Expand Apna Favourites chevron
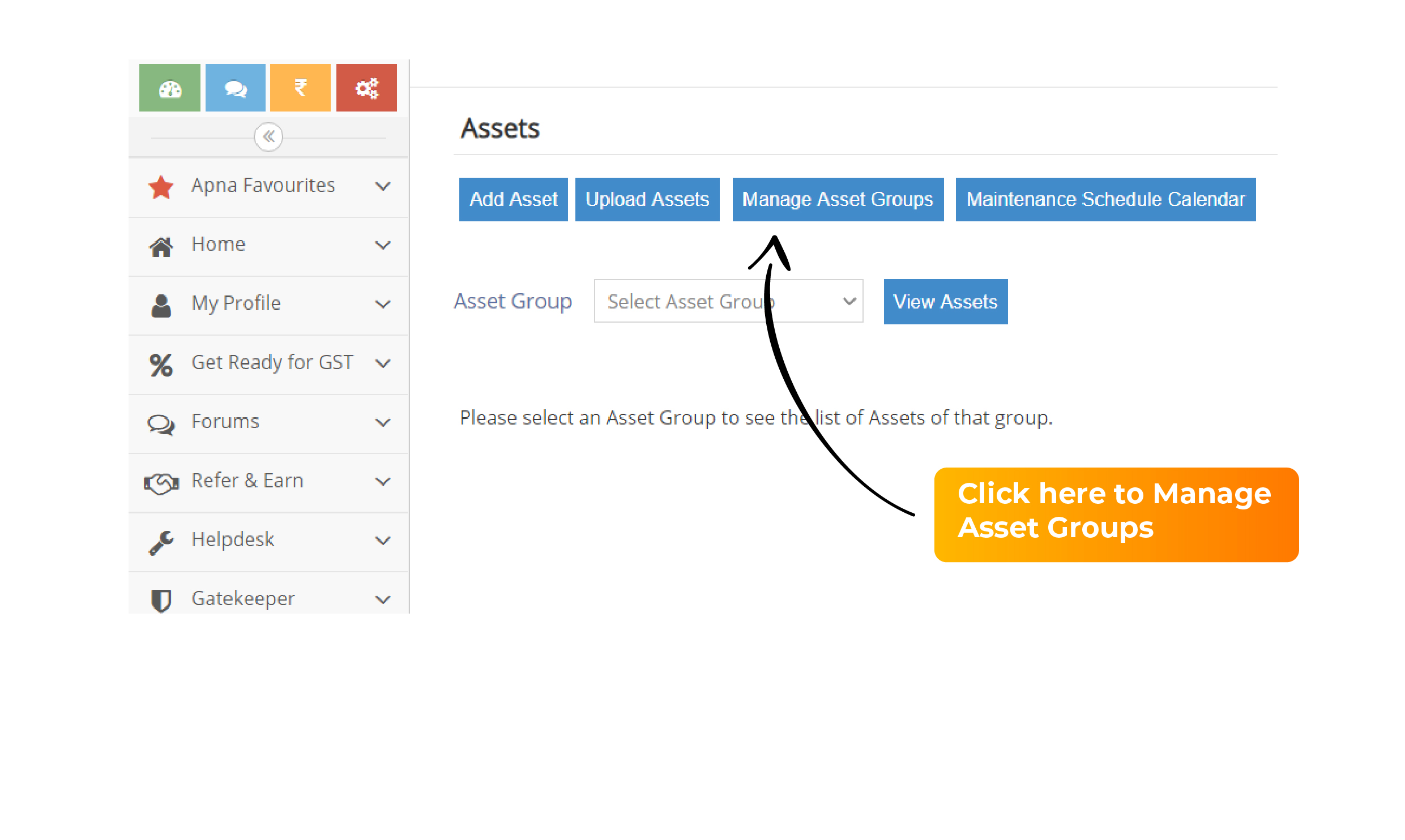Viewport: 1405px width, 840px height. (x=383, y=186)
